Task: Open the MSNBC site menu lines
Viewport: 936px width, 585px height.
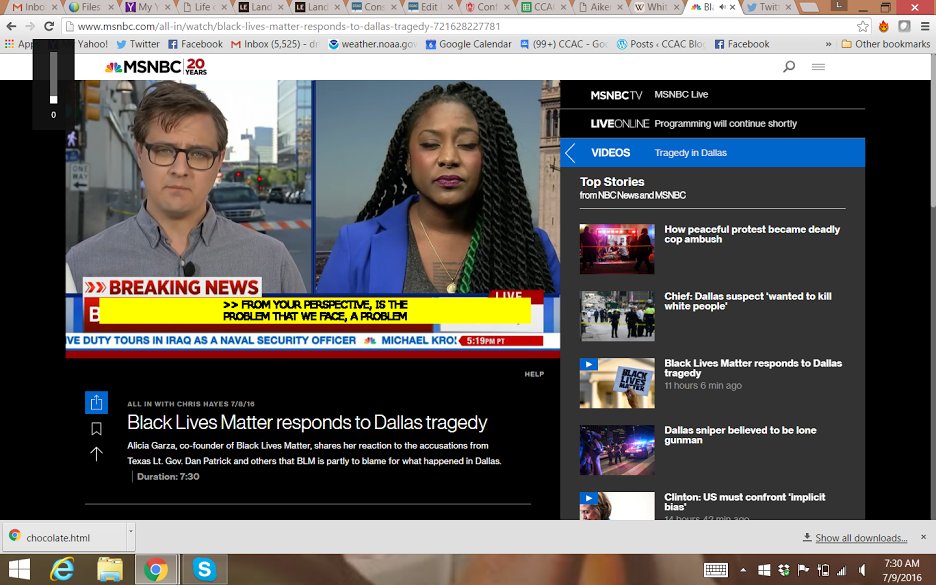Action: 818,66
